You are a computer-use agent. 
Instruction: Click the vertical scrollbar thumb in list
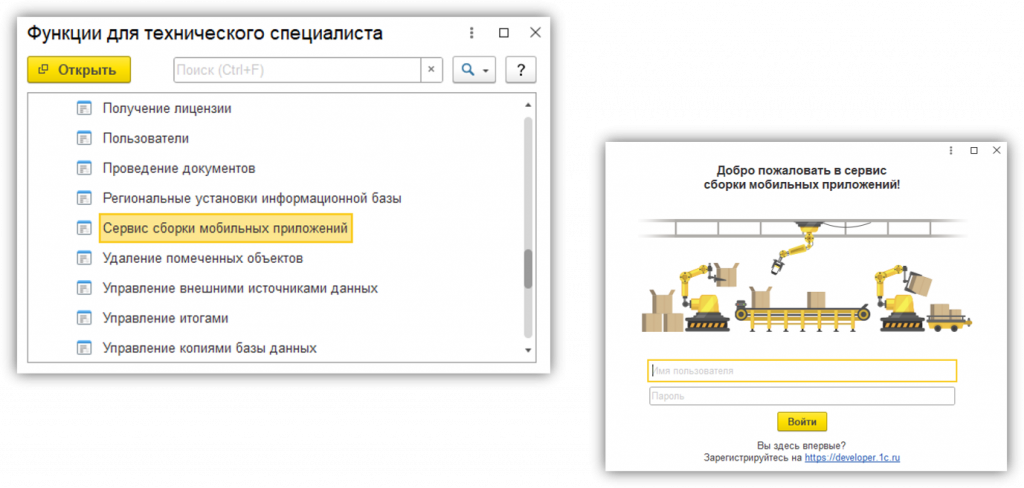click(528, 268)
